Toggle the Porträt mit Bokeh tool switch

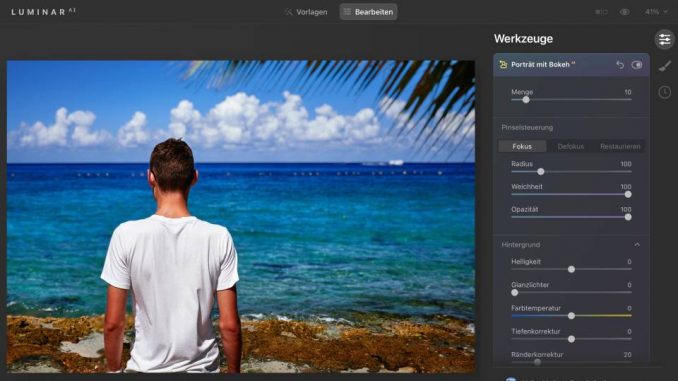tap(636, 65)
